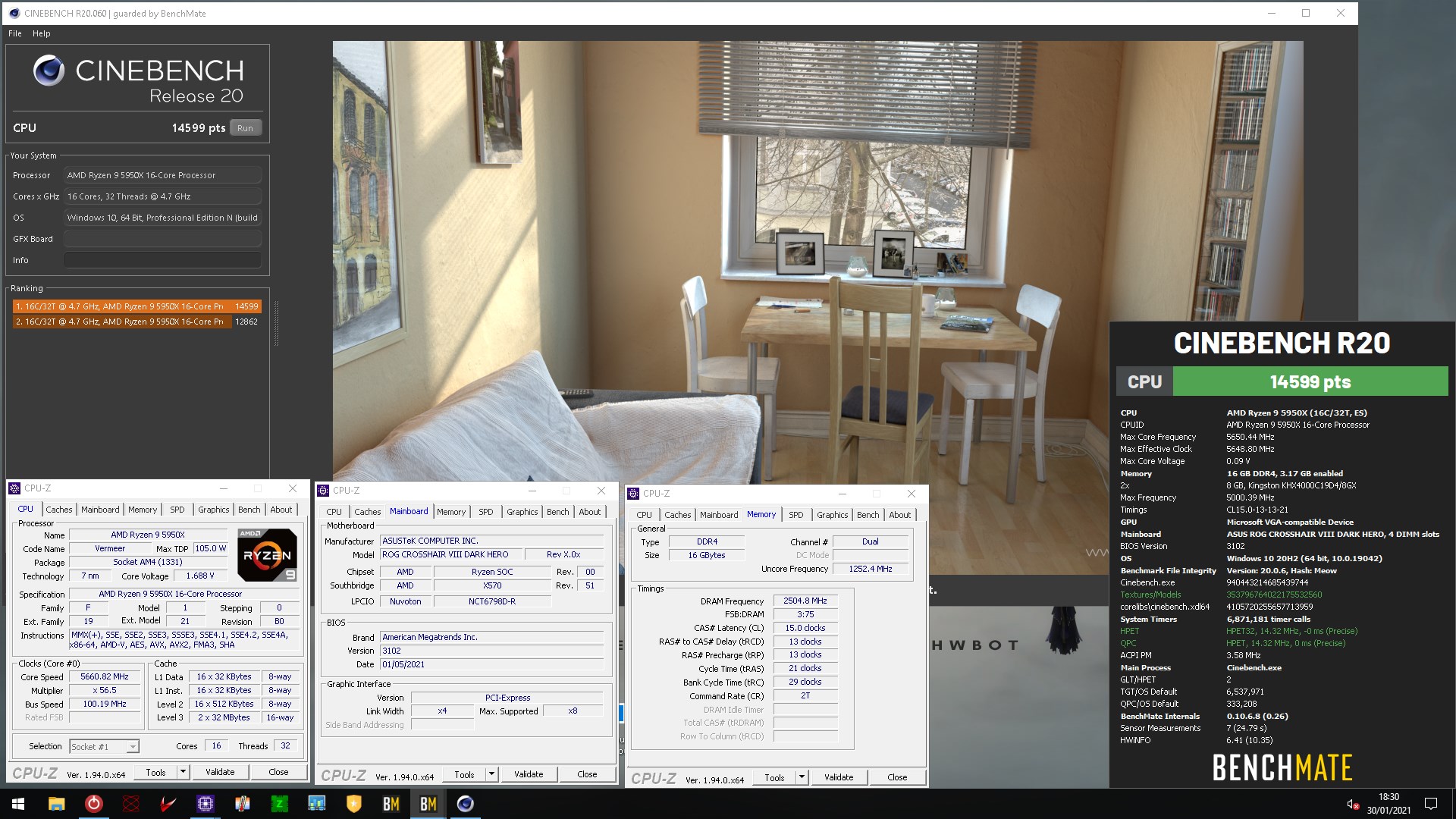Image resolution: width=1456 pixels, height=819 pixels.
Task: Click Validate in Mainboard CPU-Z window
Action: click(x=529, y=774)
